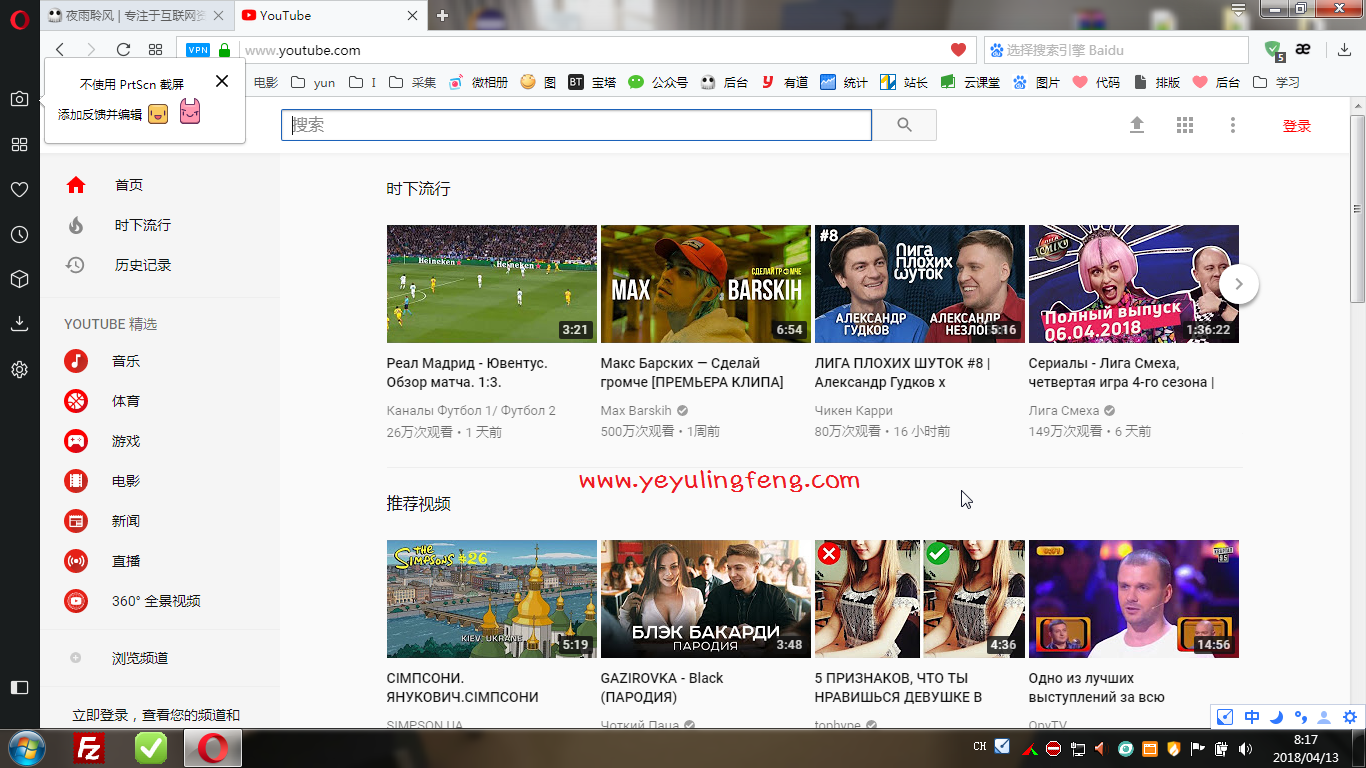Open the 学习 bookmark folder

coord(1276,83)
